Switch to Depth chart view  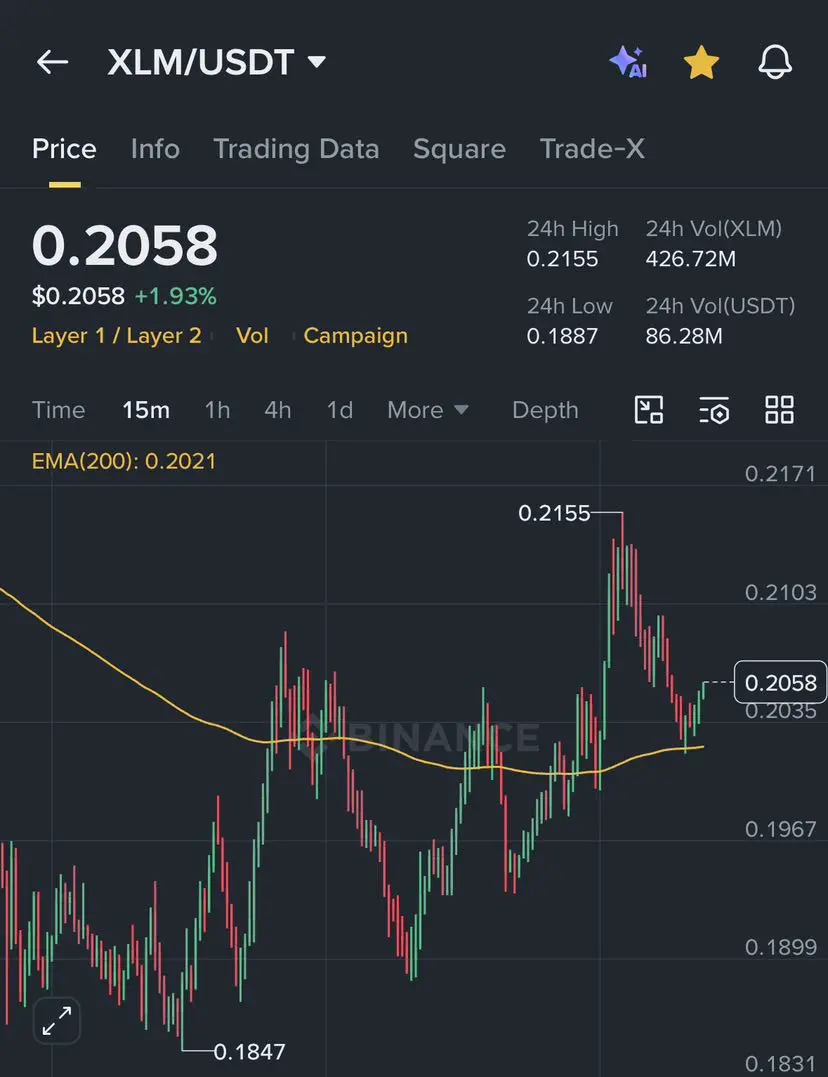click(545, 410)
